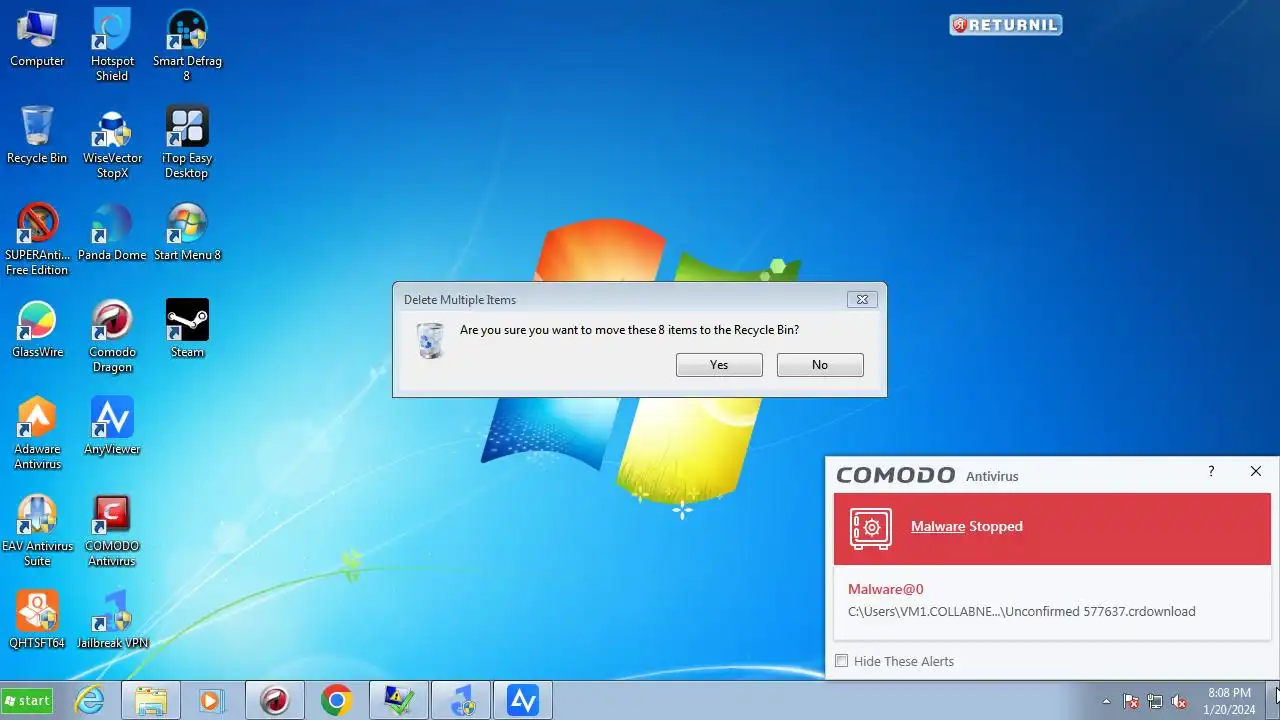Viewport: 1280px width, 720px height.
Task: Open Jailbreak VPN taskbar button
Action: pos(461,701)
